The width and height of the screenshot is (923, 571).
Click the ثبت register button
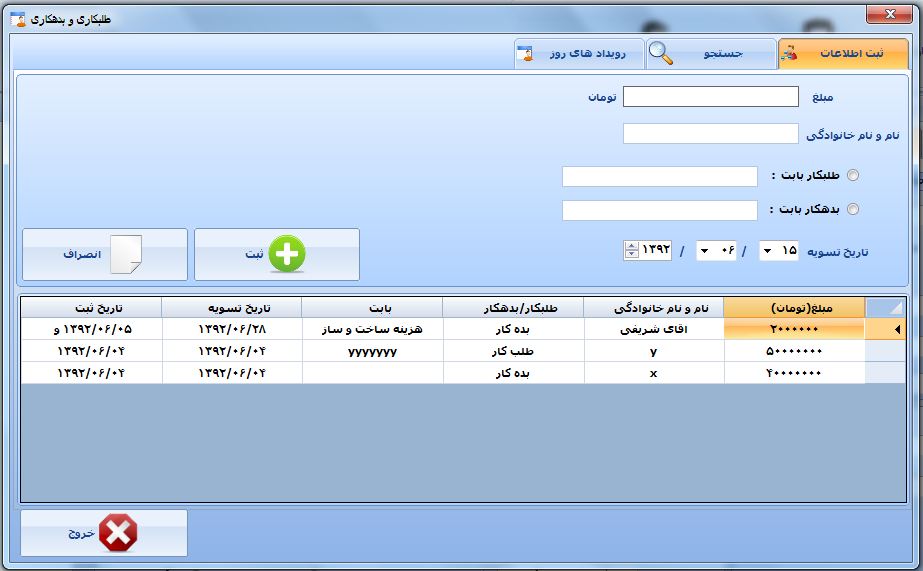277,254
